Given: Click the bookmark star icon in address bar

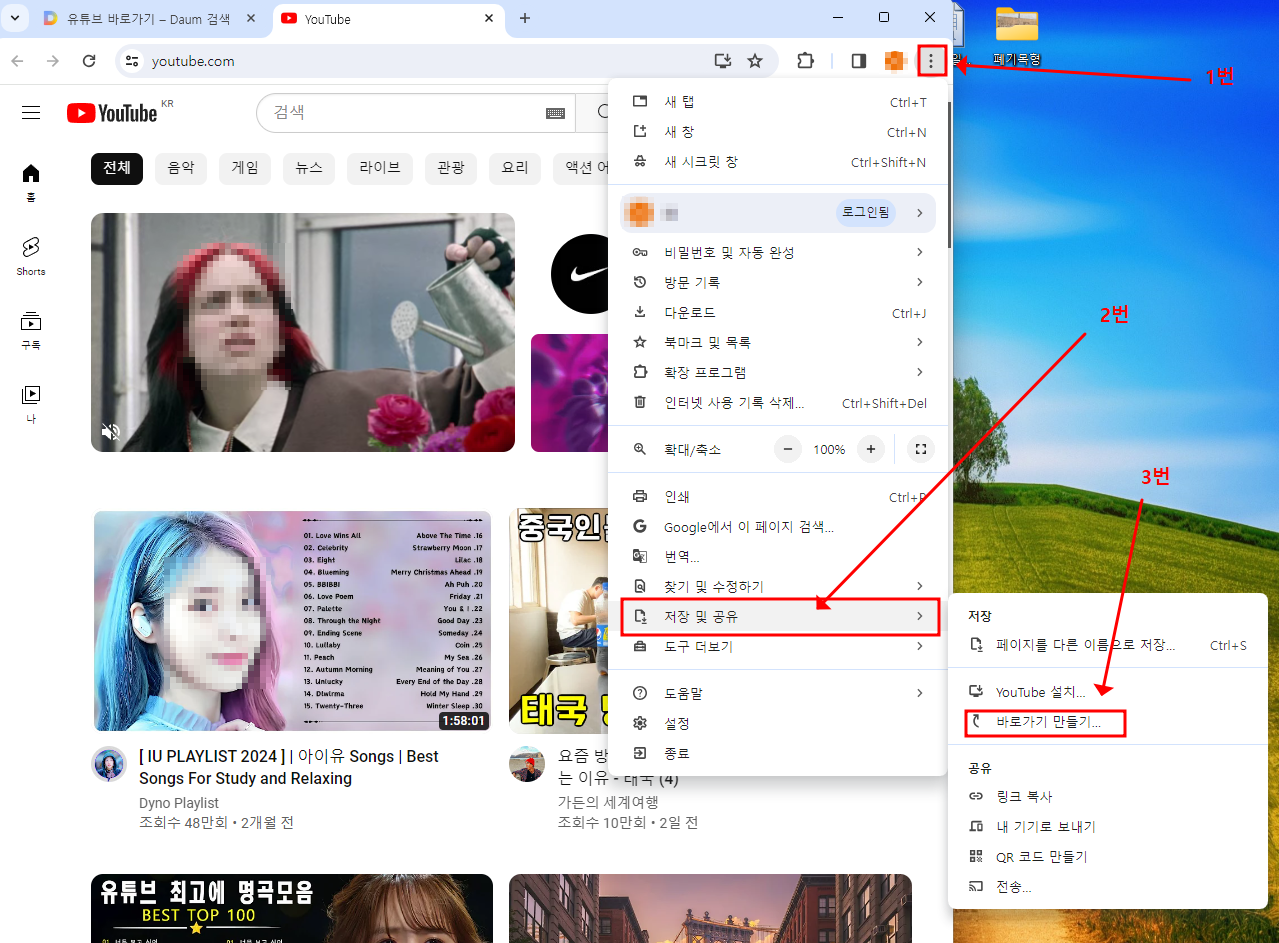Looking at the screenshot, I should (755, 61).
